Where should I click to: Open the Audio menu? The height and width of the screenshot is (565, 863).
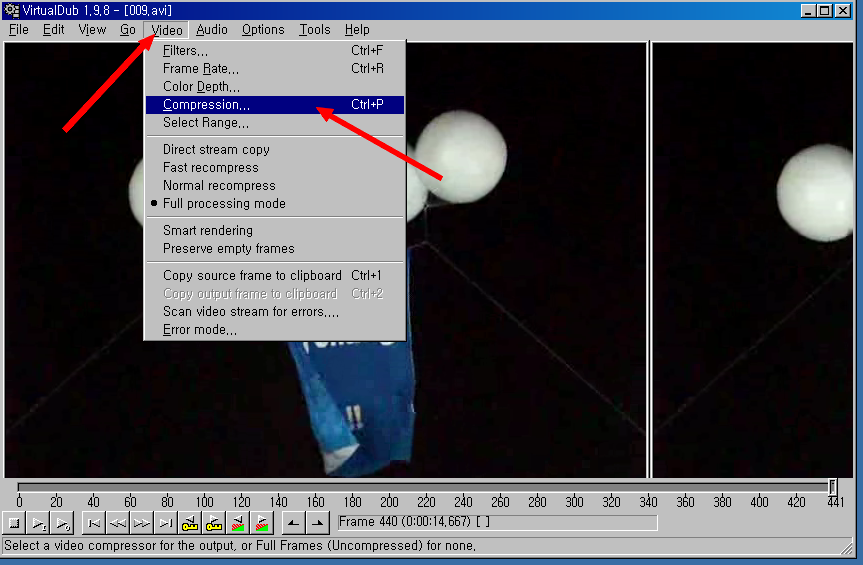pyautogui.click(x=211, y=30)
